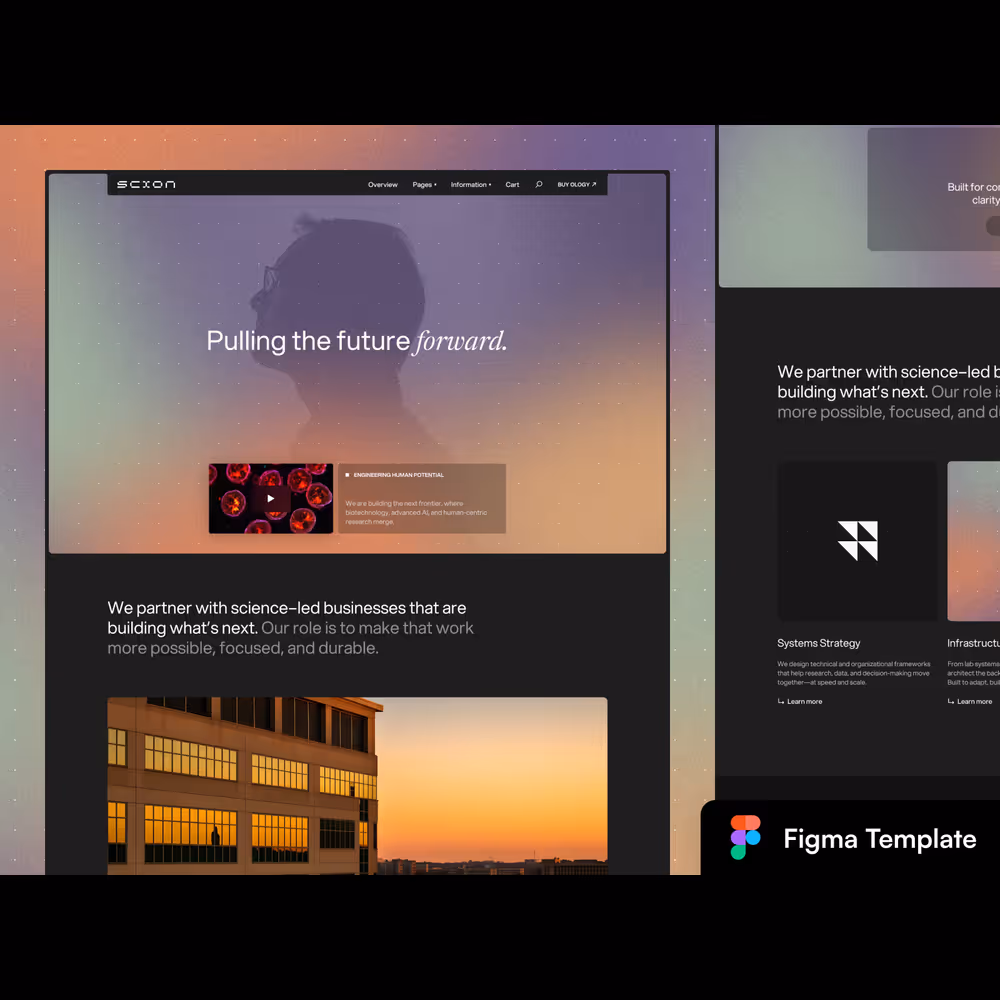
Task: Click the Pulling the future forward headline
Action: 356,341
